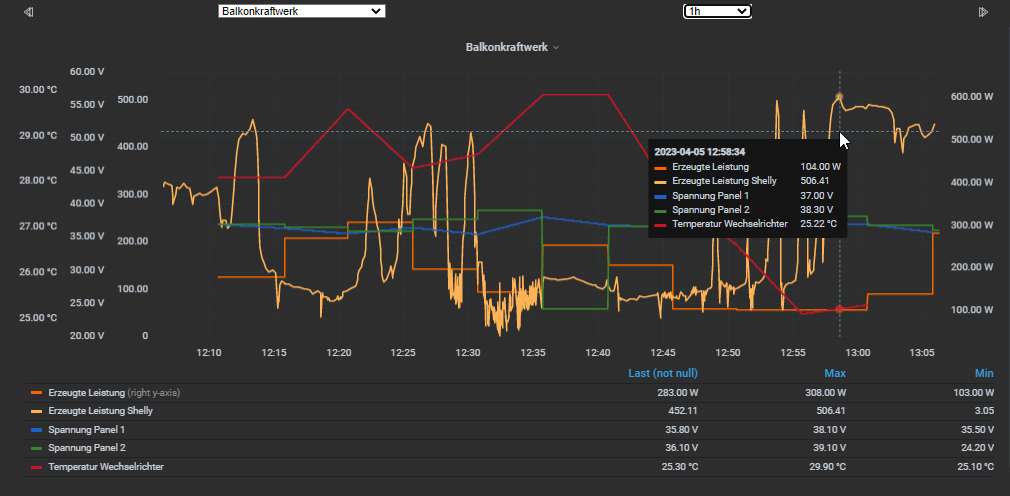Click the 506.41 max value in legend table
This screenshot has height=496, width=1010.
833,410
